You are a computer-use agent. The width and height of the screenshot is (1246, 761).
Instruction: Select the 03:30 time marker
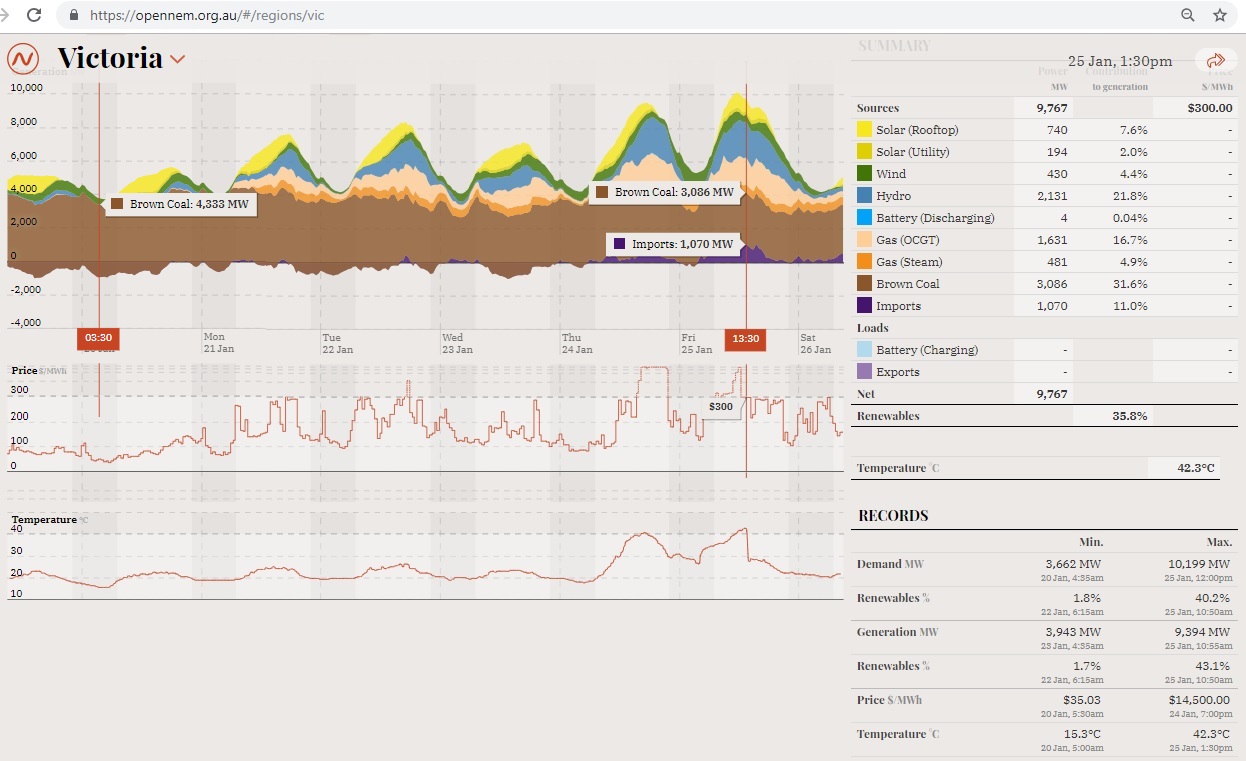[x=98, y=339]
